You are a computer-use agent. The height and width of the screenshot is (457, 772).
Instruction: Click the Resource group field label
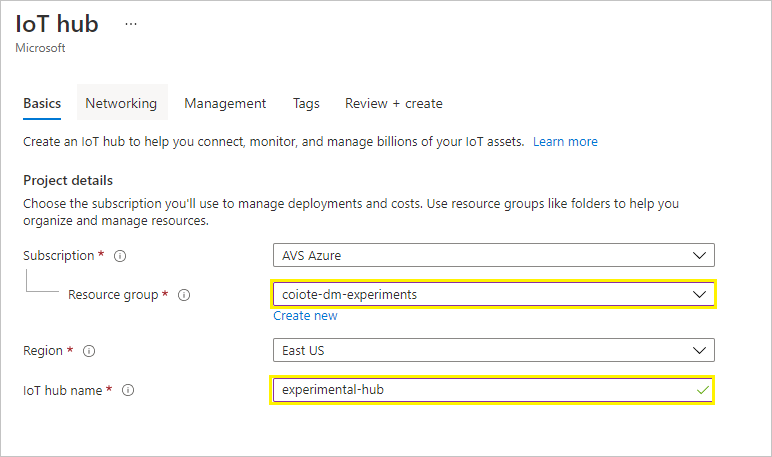(113, 294)
